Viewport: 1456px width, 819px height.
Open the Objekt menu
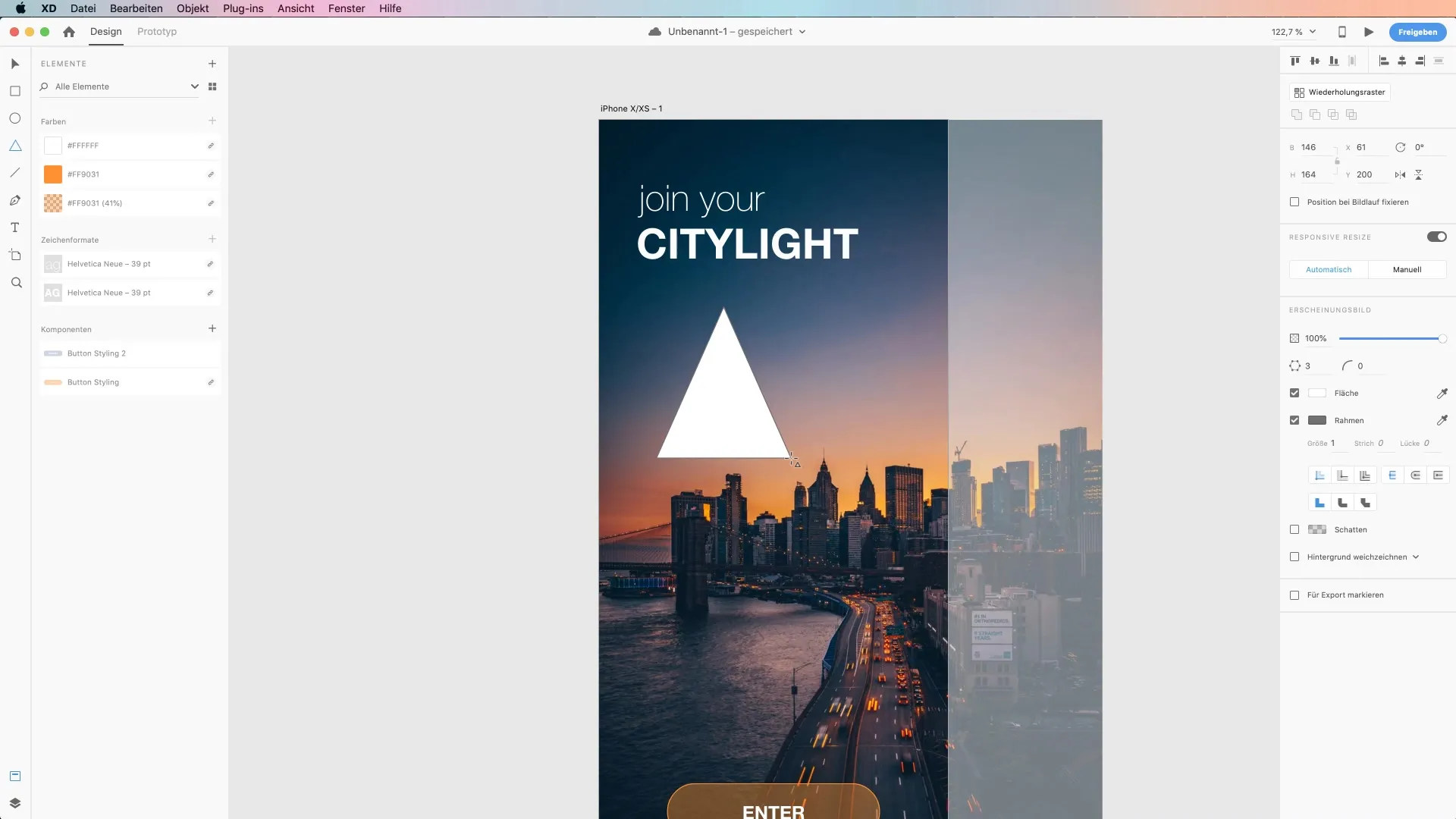point(193,8)
